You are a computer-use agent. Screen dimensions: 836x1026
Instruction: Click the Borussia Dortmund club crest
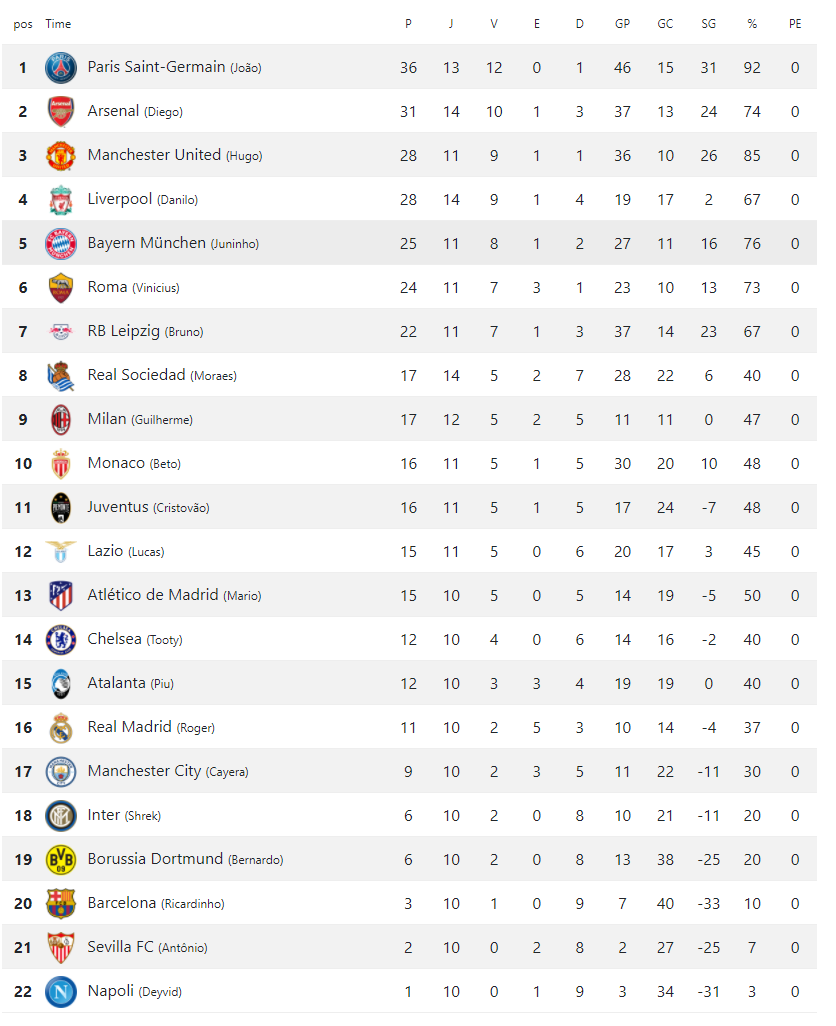coord(61,860)
